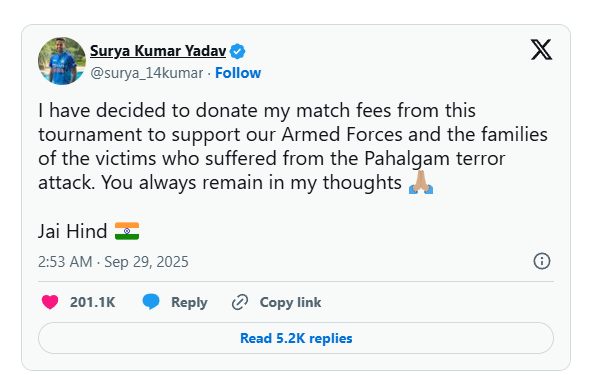615x386 pixels.
Task: Click the blue verified badge
Action: [237, 51]
